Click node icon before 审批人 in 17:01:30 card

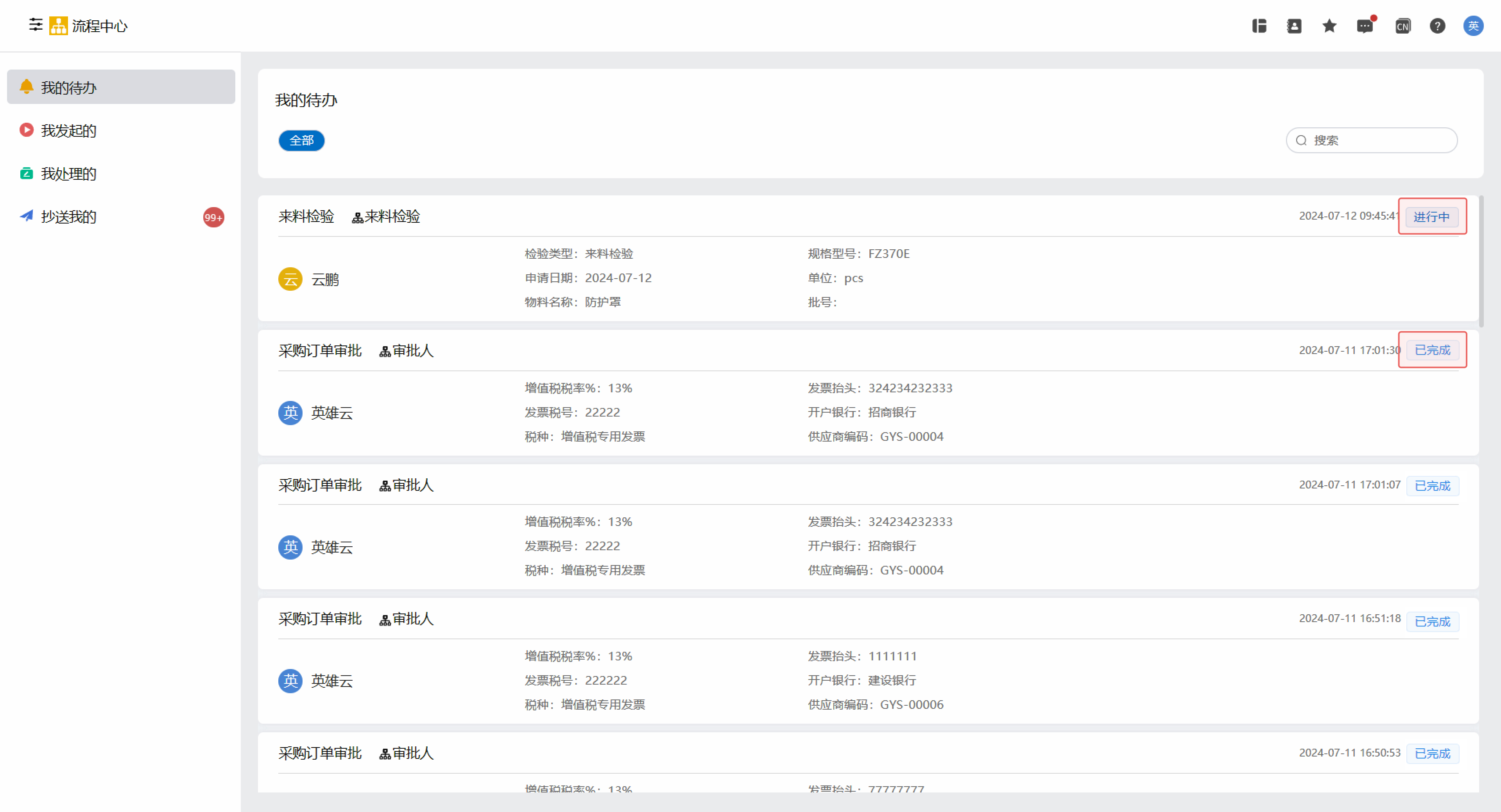pyautogui.click(x=385, y=352)
